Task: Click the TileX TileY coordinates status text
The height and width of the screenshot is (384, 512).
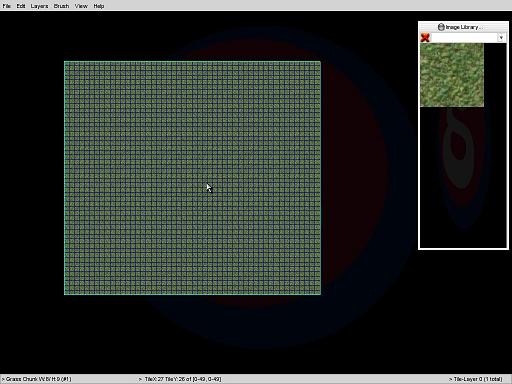Action: [x=181, y=379]
